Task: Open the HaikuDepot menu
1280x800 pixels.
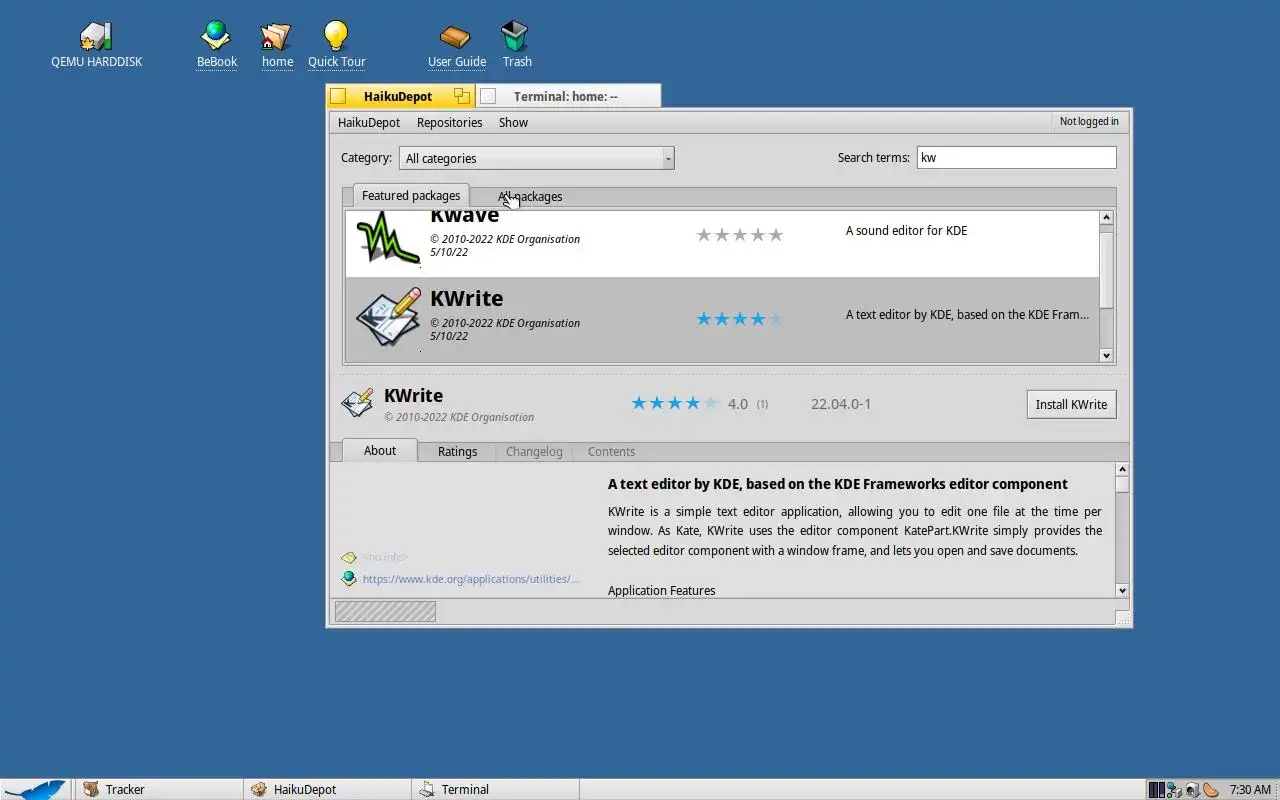Action: click(369, 122)
